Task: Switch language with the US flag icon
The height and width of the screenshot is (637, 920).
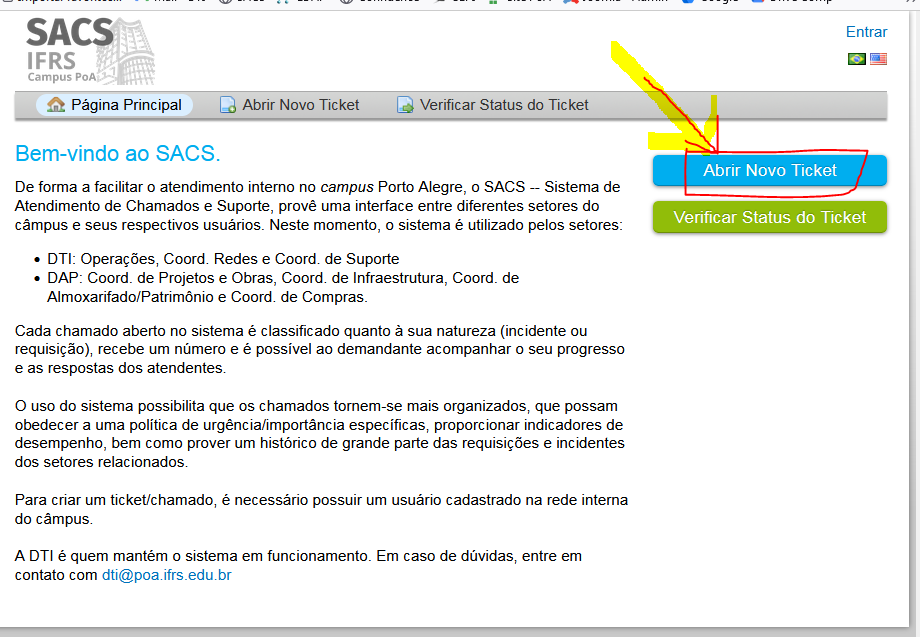Action: coord(878,59)
